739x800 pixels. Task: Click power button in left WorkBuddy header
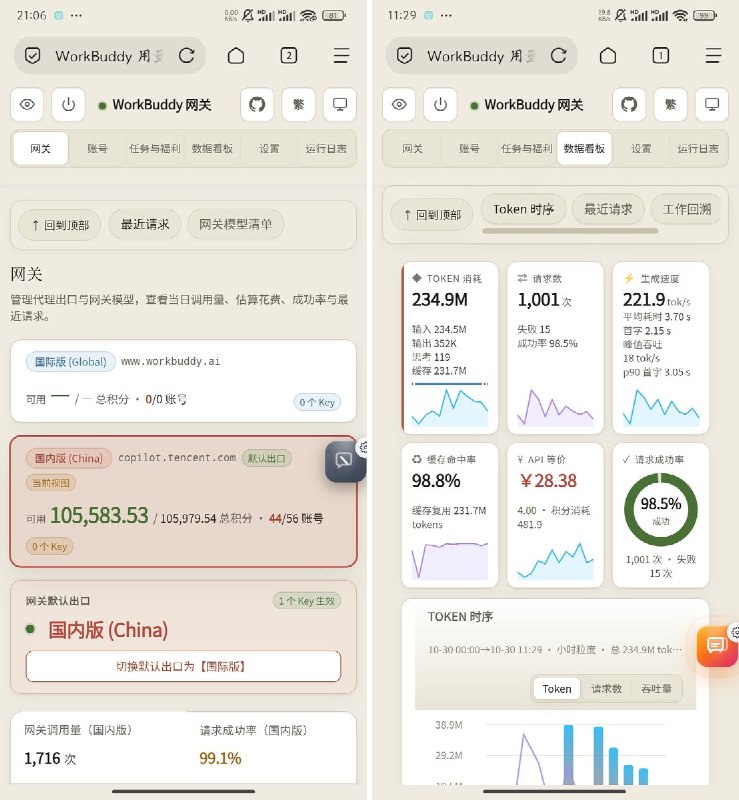[x=68, y=105]
